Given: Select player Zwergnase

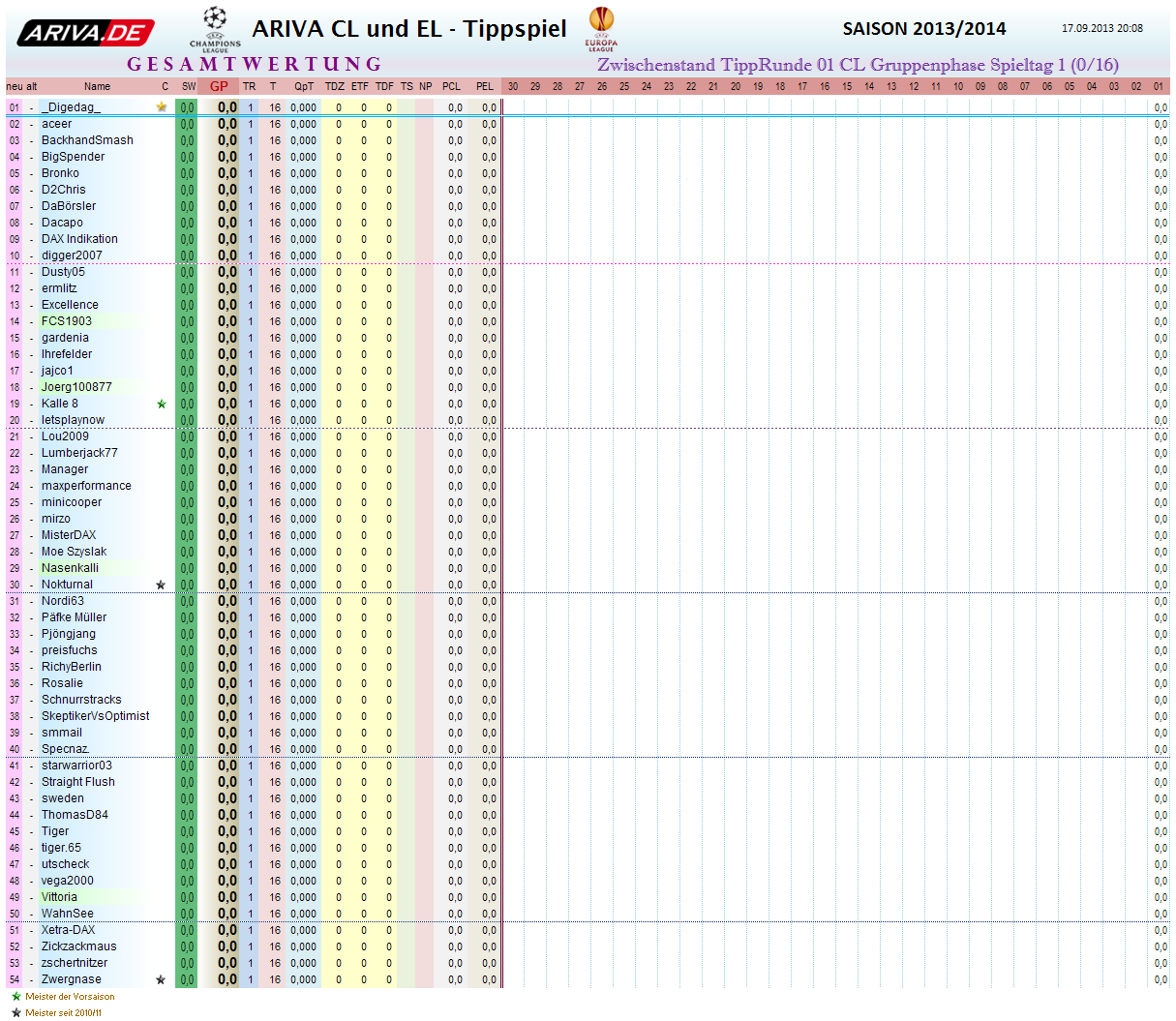Looking at the screenshot, I should [x=71, y=979].
